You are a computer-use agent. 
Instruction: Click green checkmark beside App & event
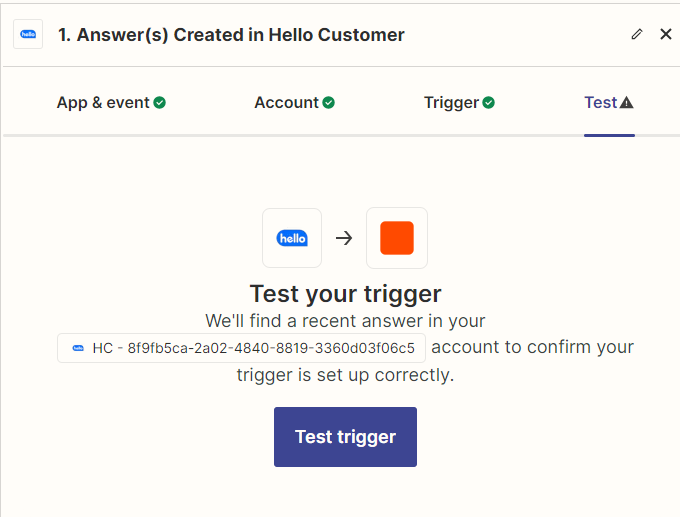(x=160, y=102)
